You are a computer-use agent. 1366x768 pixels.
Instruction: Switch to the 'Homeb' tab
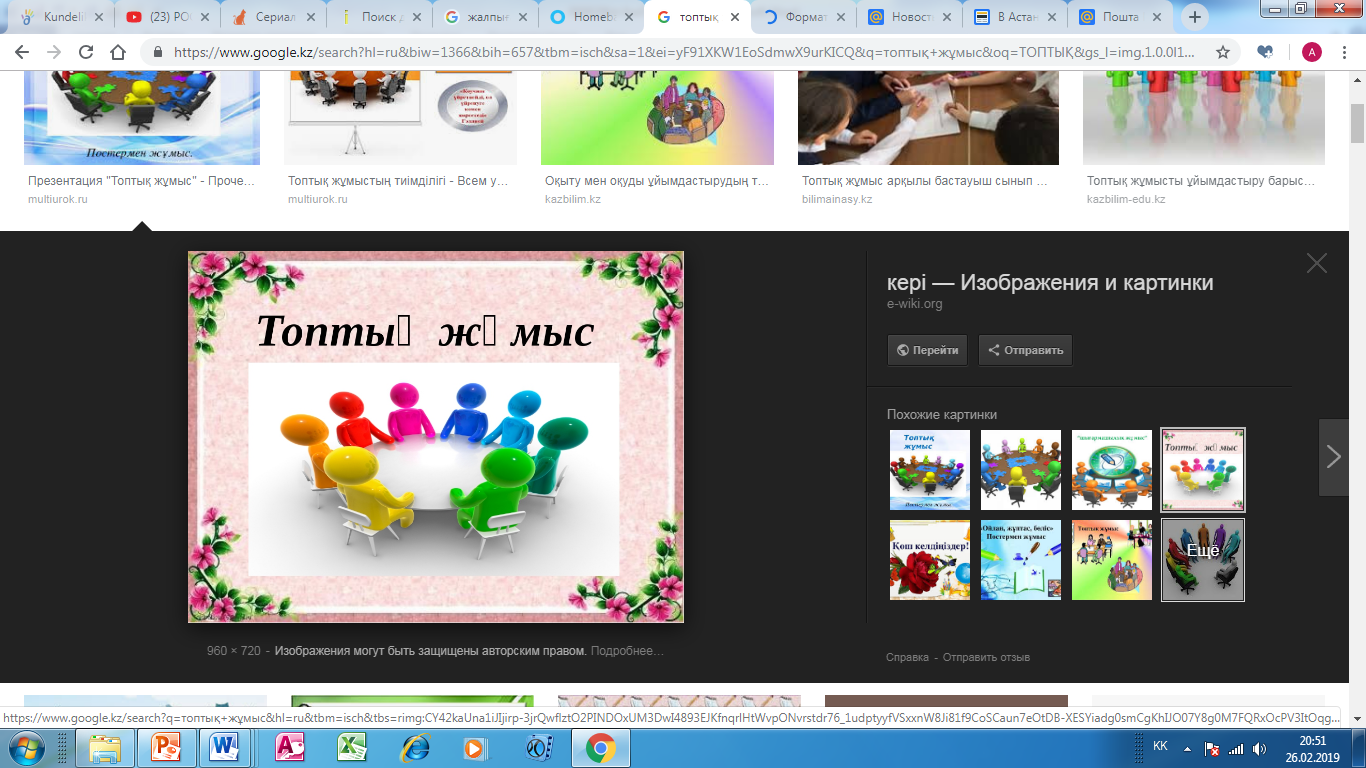click(x=595, y=17)
